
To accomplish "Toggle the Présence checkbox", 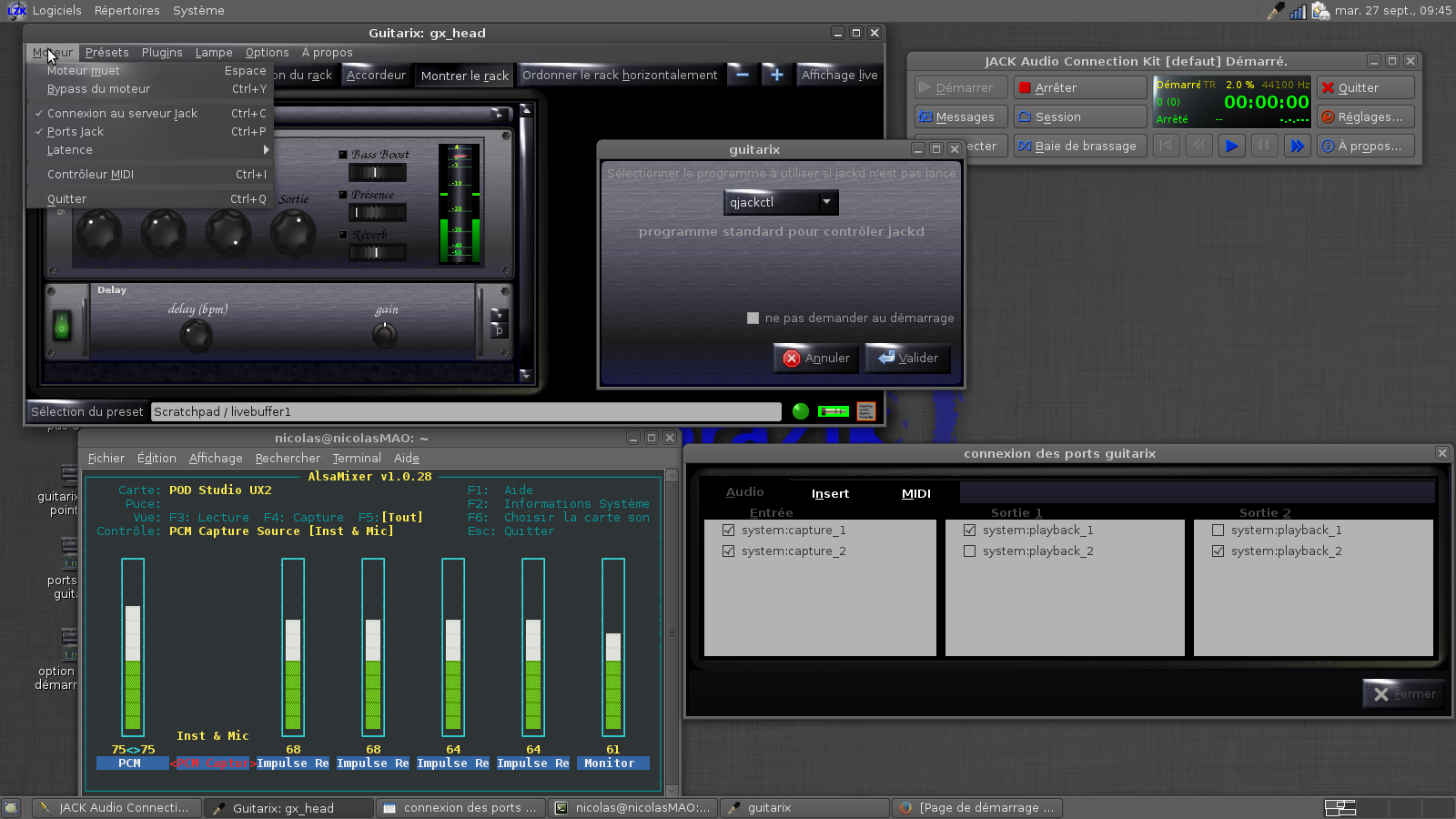I will point(343,195).
